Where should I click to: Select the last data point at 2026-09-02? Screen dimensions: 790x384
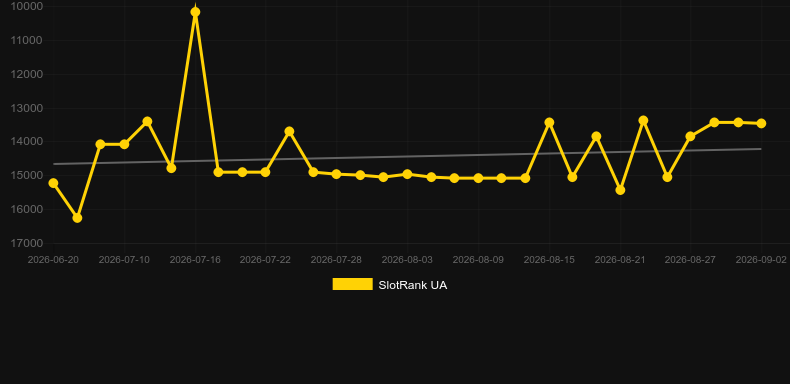[x=761, y=123]
